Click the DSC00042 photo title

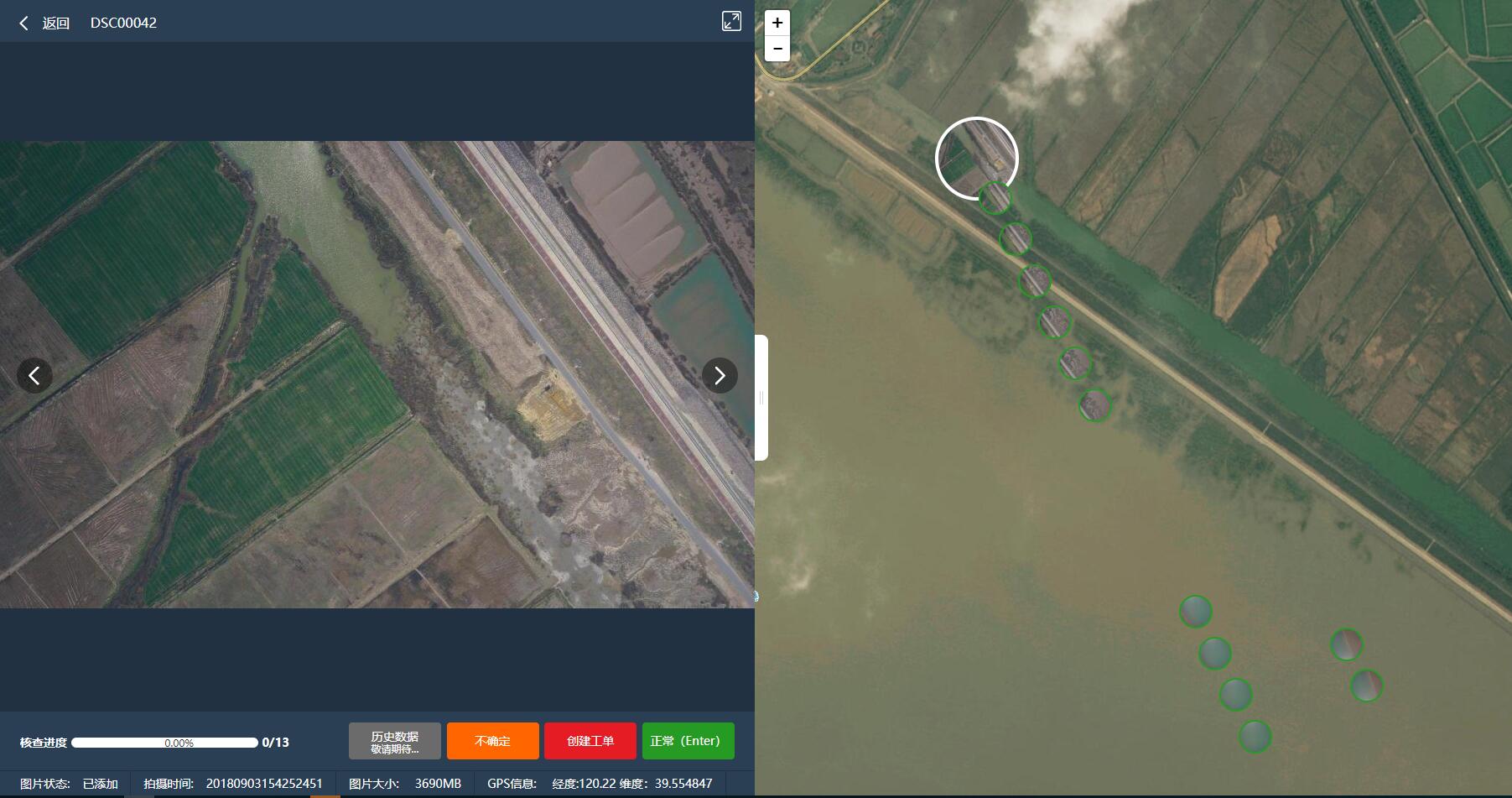123,23
